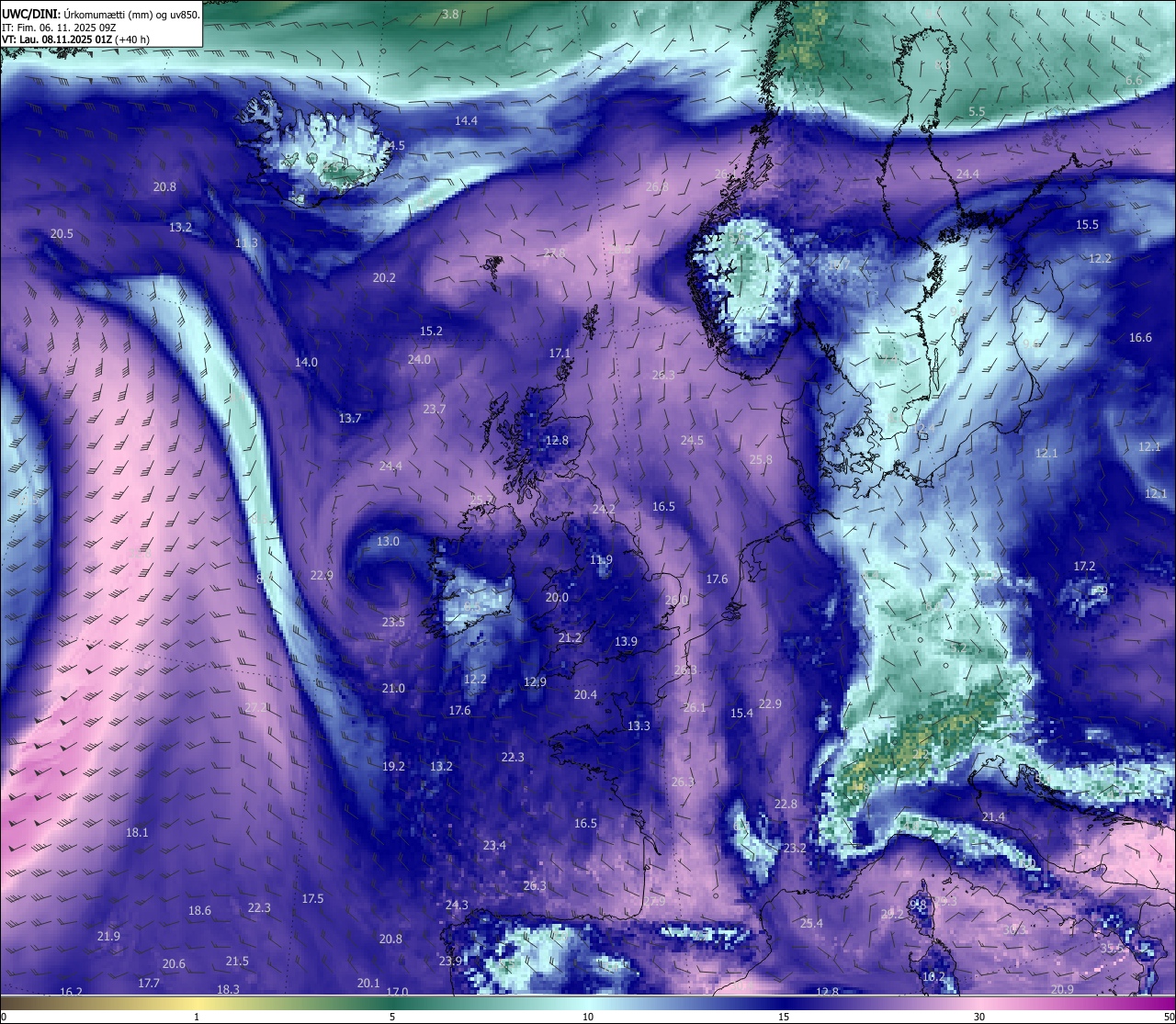Click the UWC/DINI title line in legend
The width and height of the screenshot is (1176, 1024).
[101, 14]
